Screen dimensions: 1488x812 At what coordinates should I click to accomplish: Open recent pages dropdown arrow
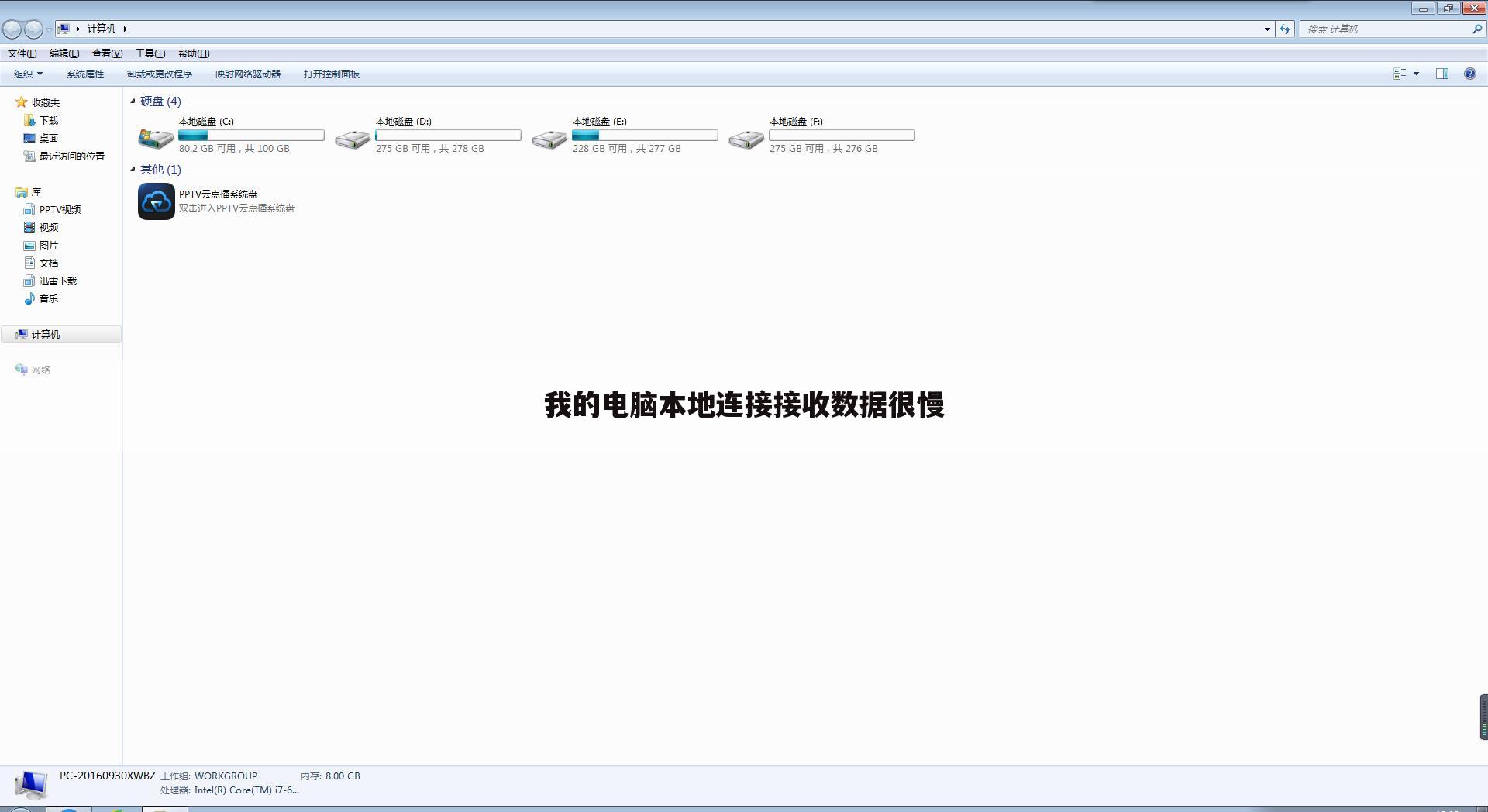pos(49,29)
